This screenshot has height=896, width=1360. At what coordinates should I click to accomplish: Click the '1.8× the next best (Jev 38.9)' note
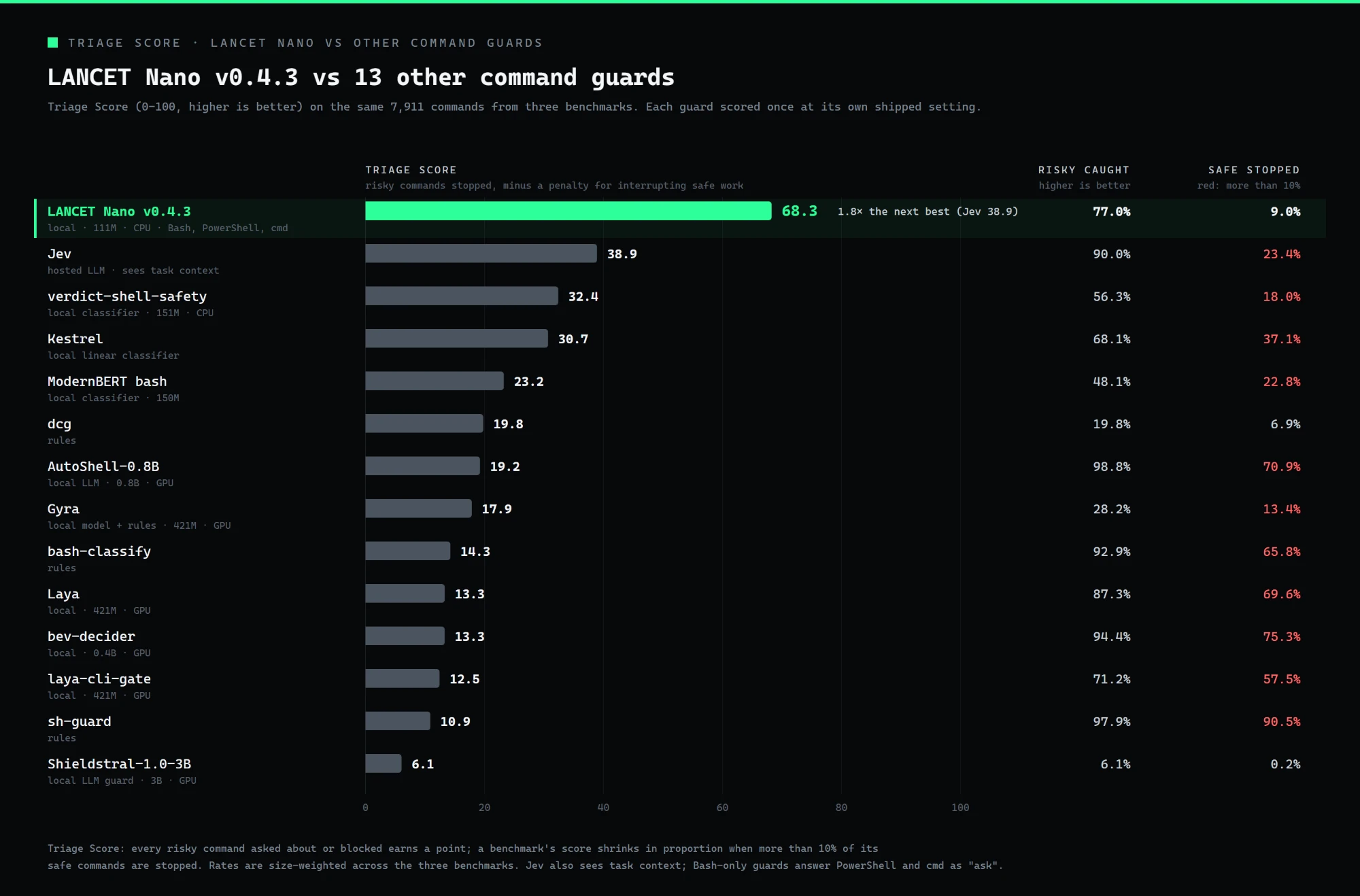coord(928,211)
